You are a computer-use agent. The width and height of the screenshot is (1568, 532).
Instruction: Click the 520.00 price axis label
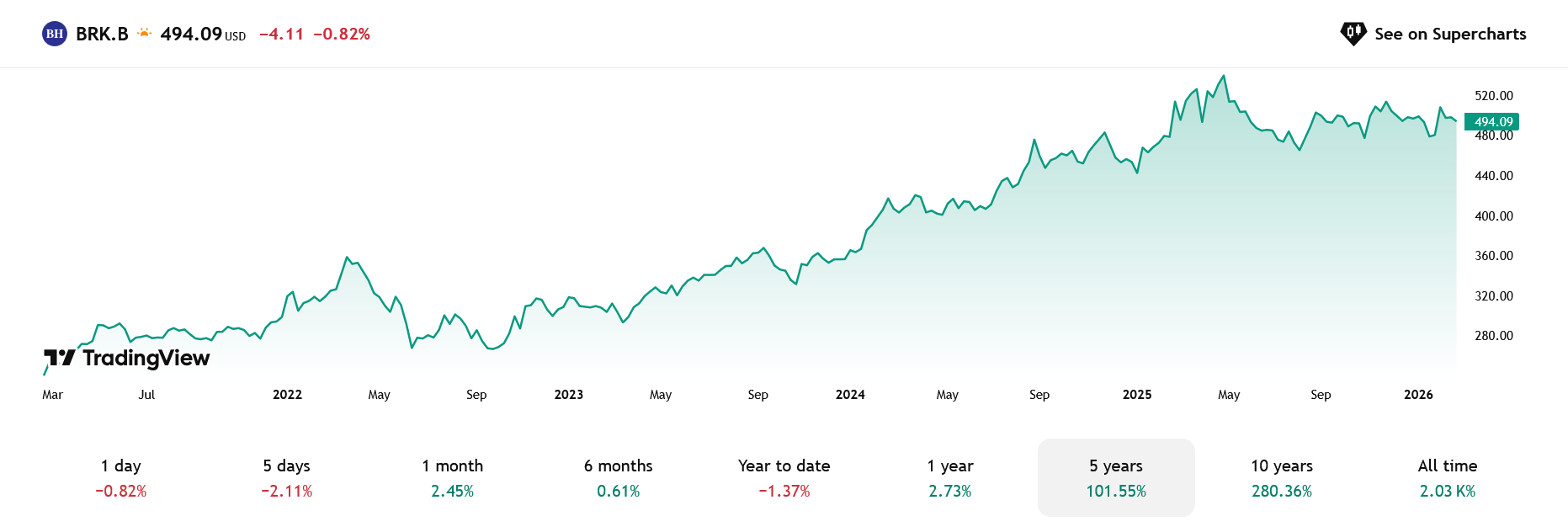1493,96
